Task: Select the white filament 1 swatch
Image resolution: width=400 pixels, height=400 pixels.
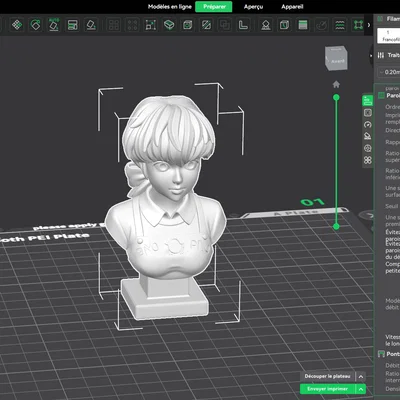Action: [x=389, y=36]
